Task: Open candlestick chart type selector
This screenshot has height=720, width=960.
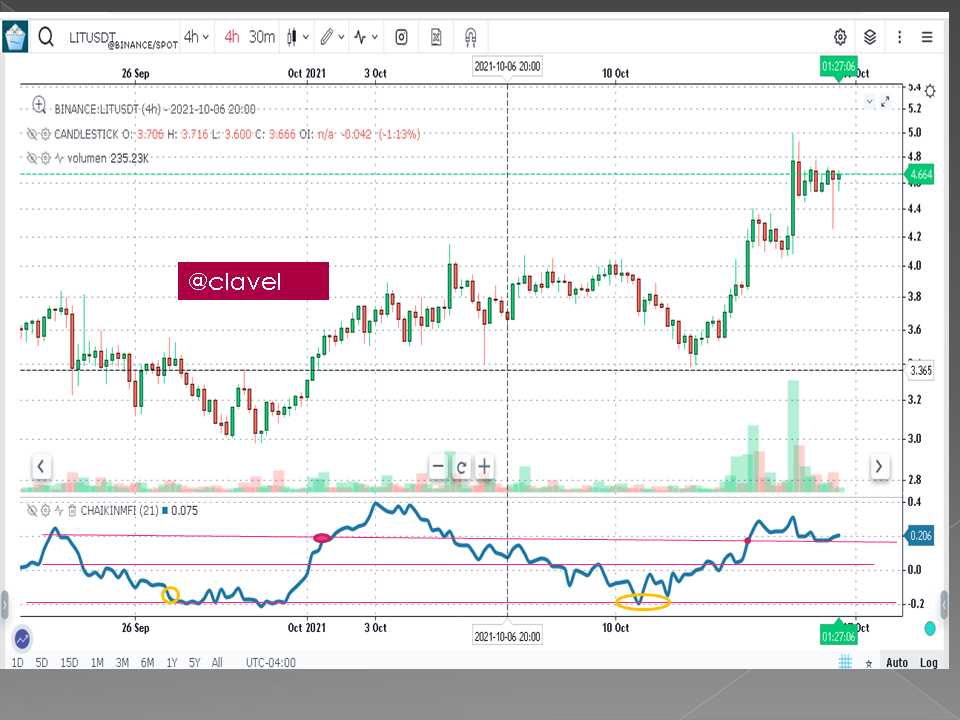Action: (292, 37)
